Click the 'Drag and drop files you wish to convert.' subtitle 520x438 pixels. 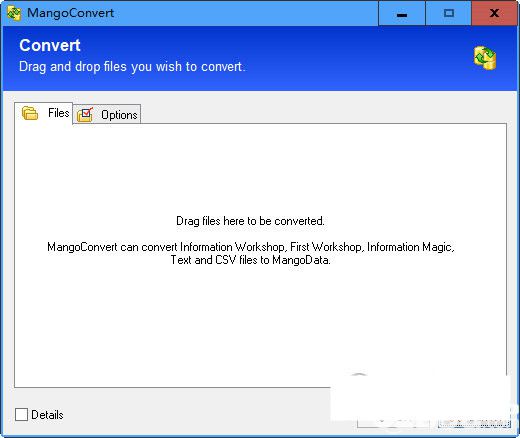click(132, 67)
